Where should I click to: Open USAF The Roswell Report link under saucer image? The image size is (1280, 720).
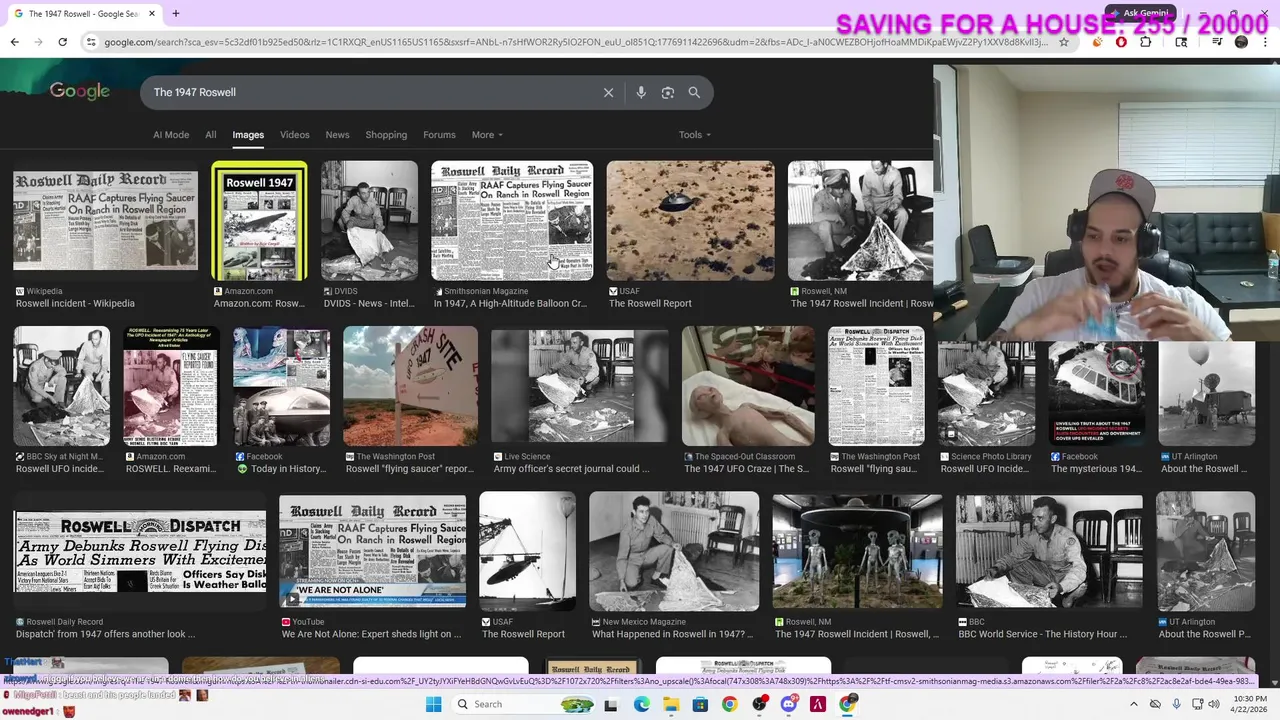coord(650,304)
